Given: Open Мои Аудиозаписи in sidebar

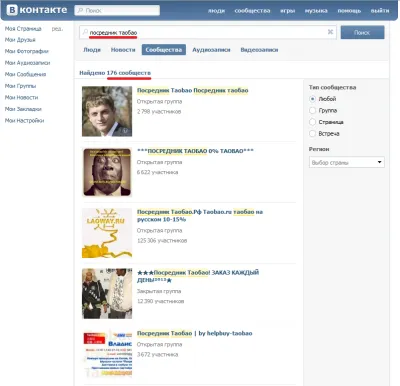Looking at the screenshot, I should [x=27, y=63].
